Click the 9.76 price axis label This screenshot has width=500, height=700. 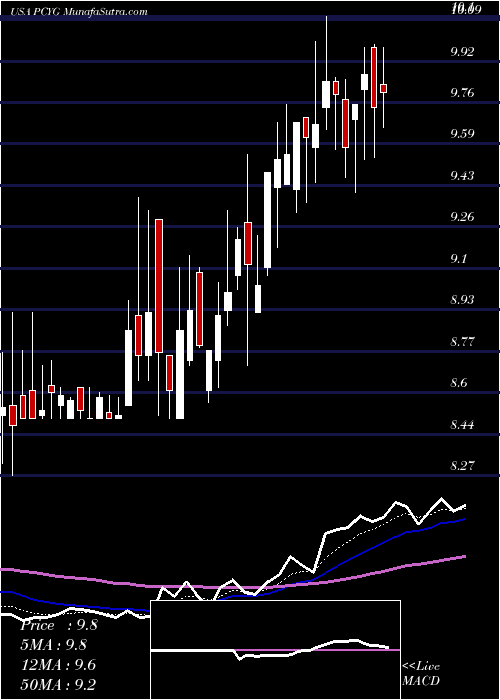coord(462,93)
